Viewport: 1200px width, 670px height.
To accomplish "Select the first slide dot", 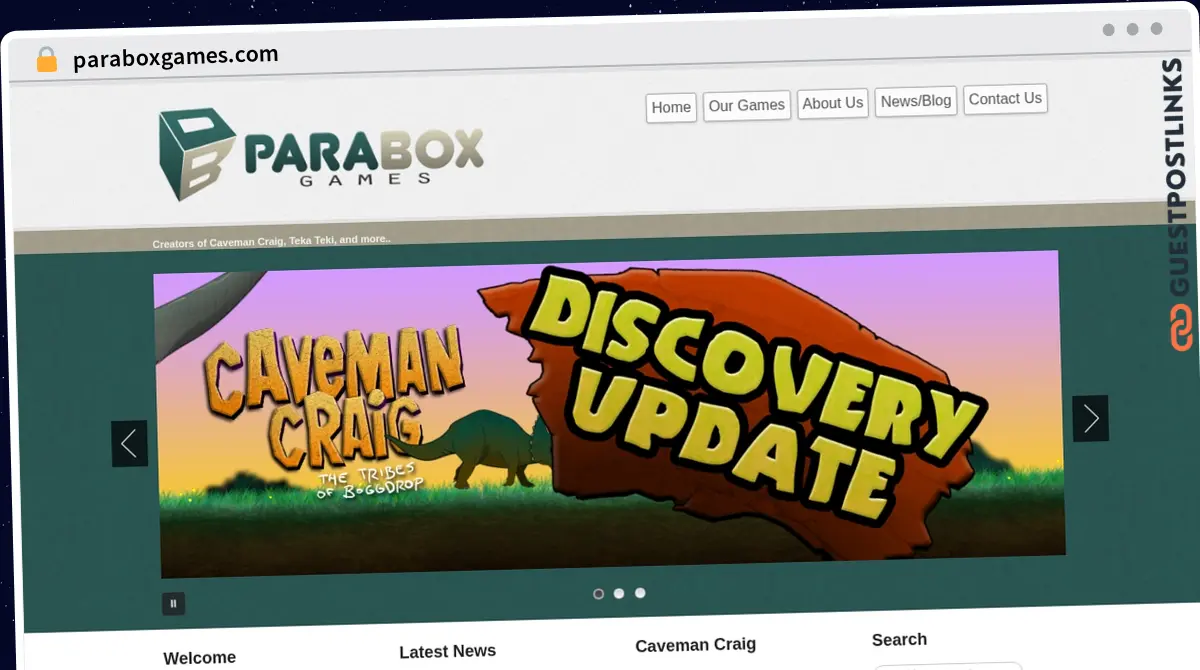I will [x=598, y=594].
